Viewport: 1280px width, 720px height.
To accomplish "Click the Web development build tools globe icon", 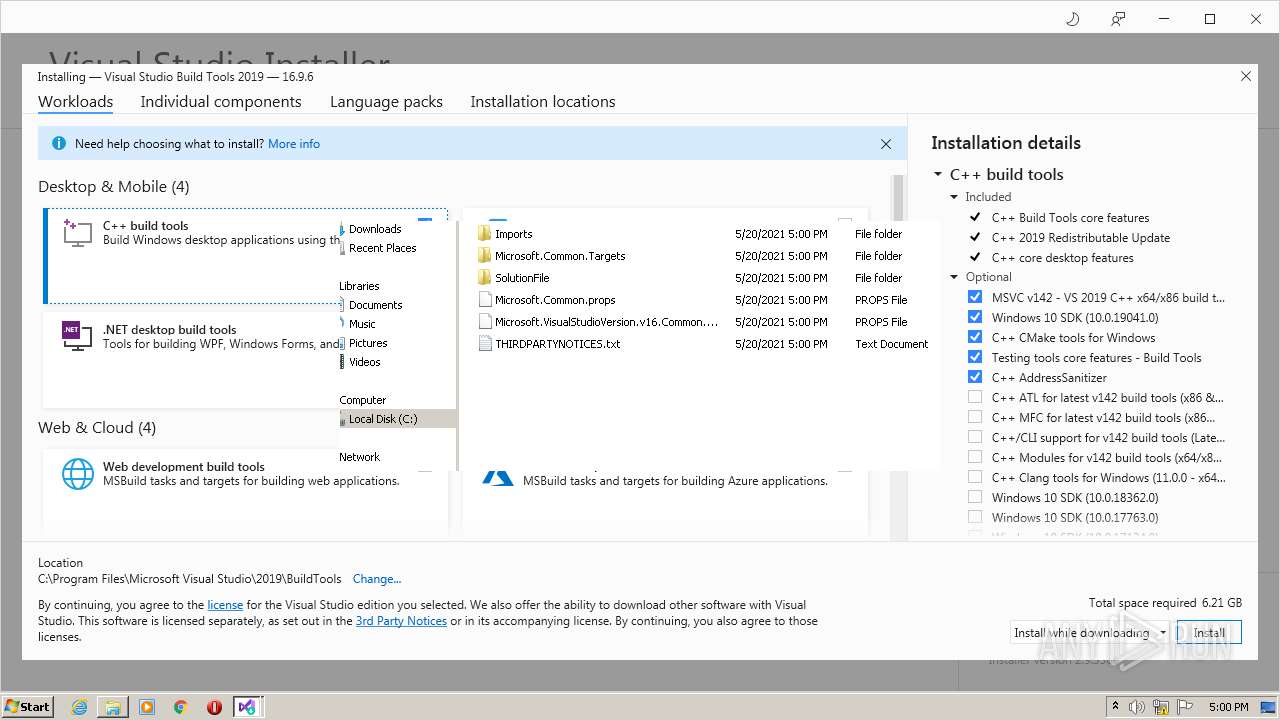I will click(78, 474).
